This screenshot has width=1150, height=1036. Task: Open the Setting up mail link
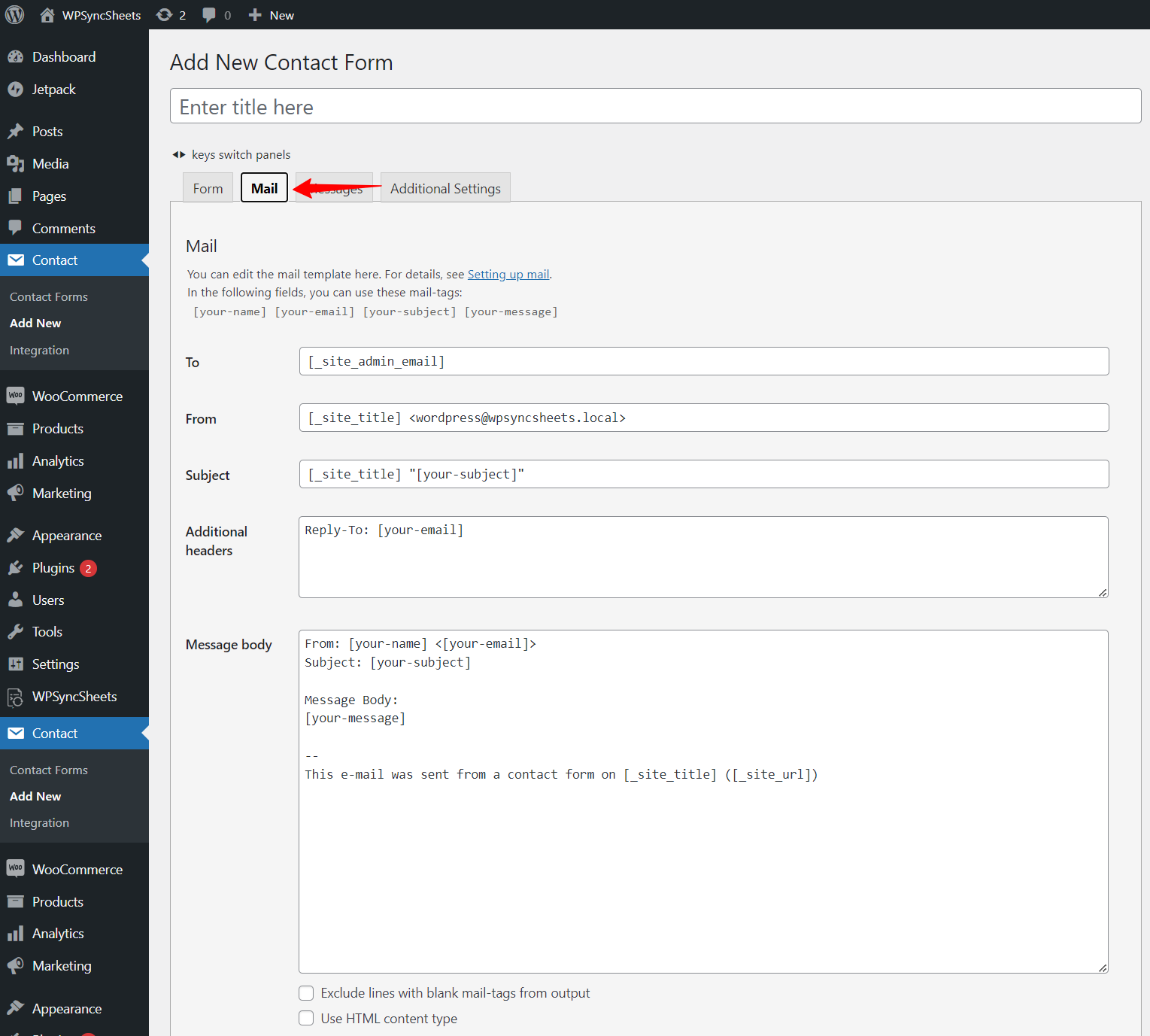[x=508, y=275]
